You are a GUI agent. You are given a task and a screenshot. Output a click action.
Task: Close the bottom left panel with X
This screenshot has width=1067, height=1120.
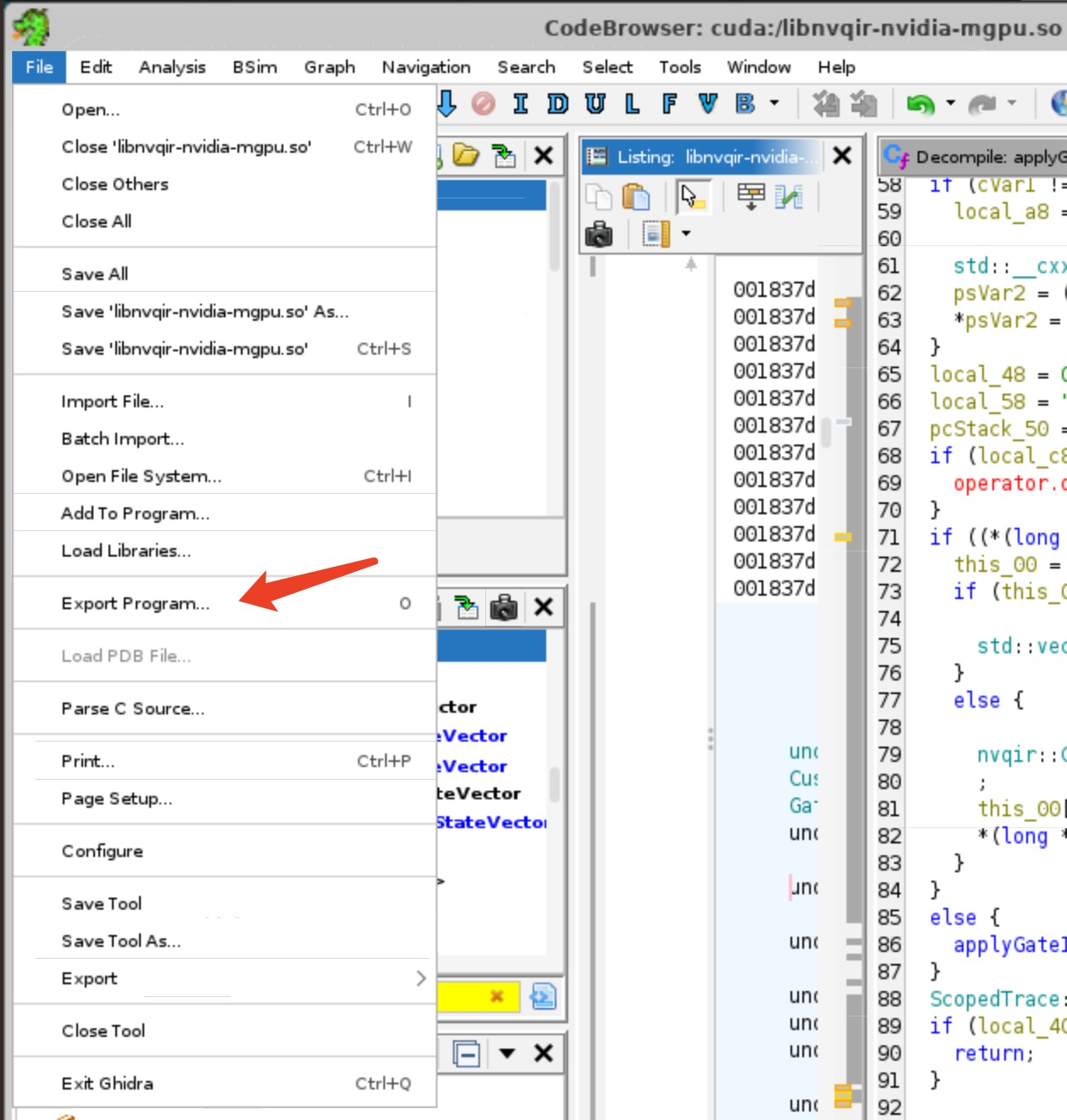point(544,1054)
